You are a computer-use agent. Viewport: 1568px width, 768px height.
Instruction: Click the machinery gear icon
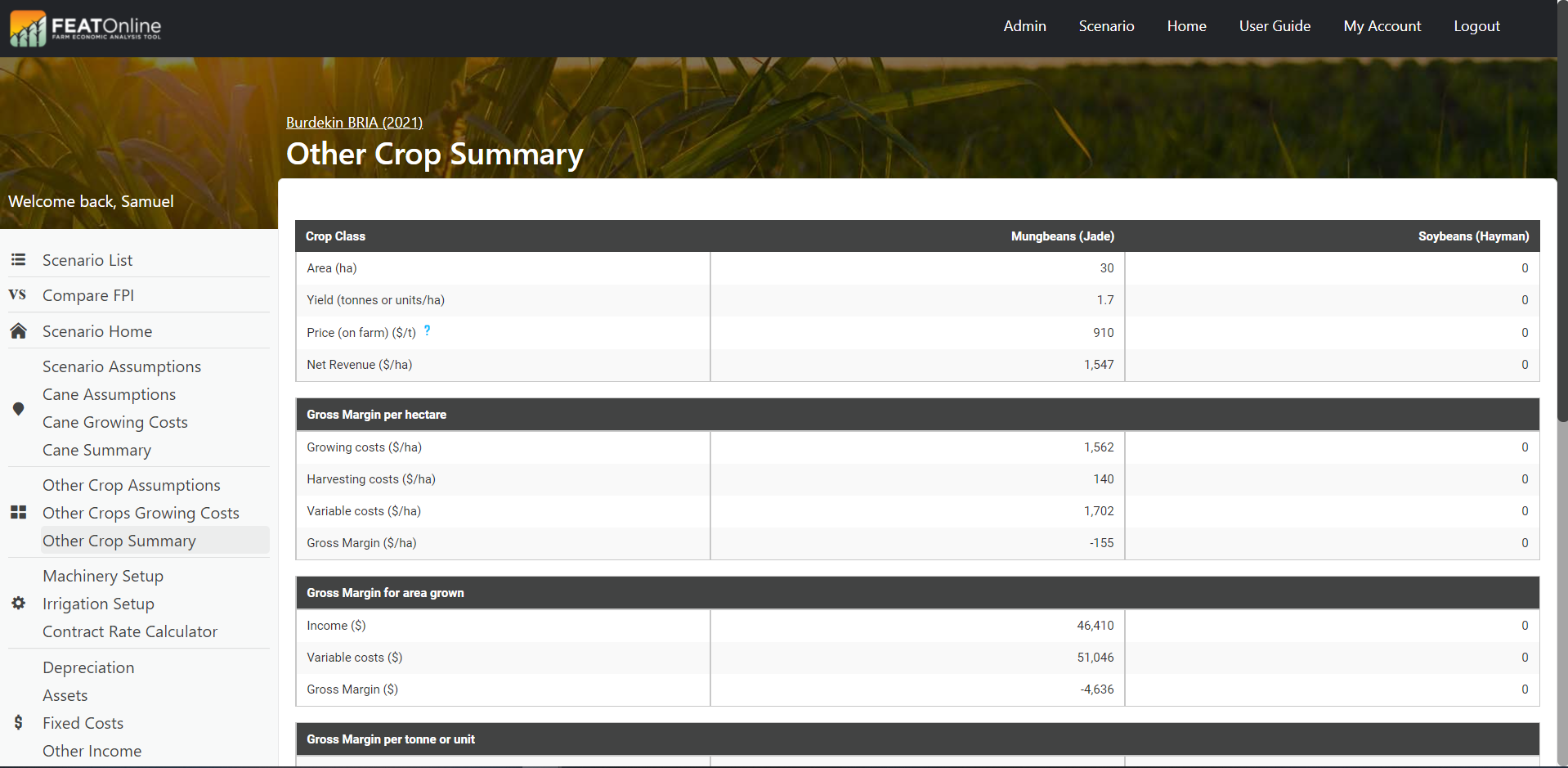click(x=18, y=604)
